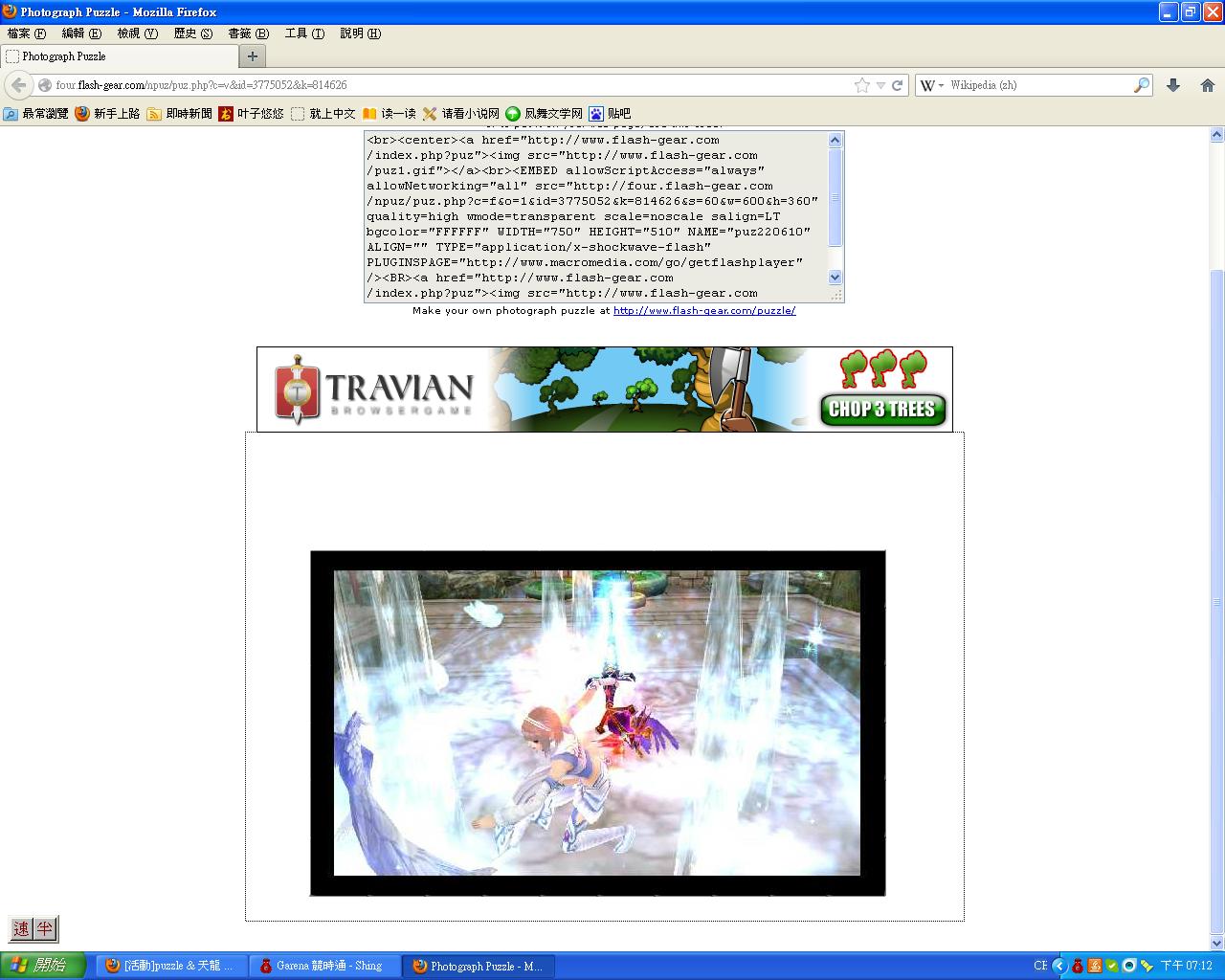Image resolution: width=1225 pixels, height=980 pixels.
Task: Click the CH language bar indicator
Action: (1040, 966)
